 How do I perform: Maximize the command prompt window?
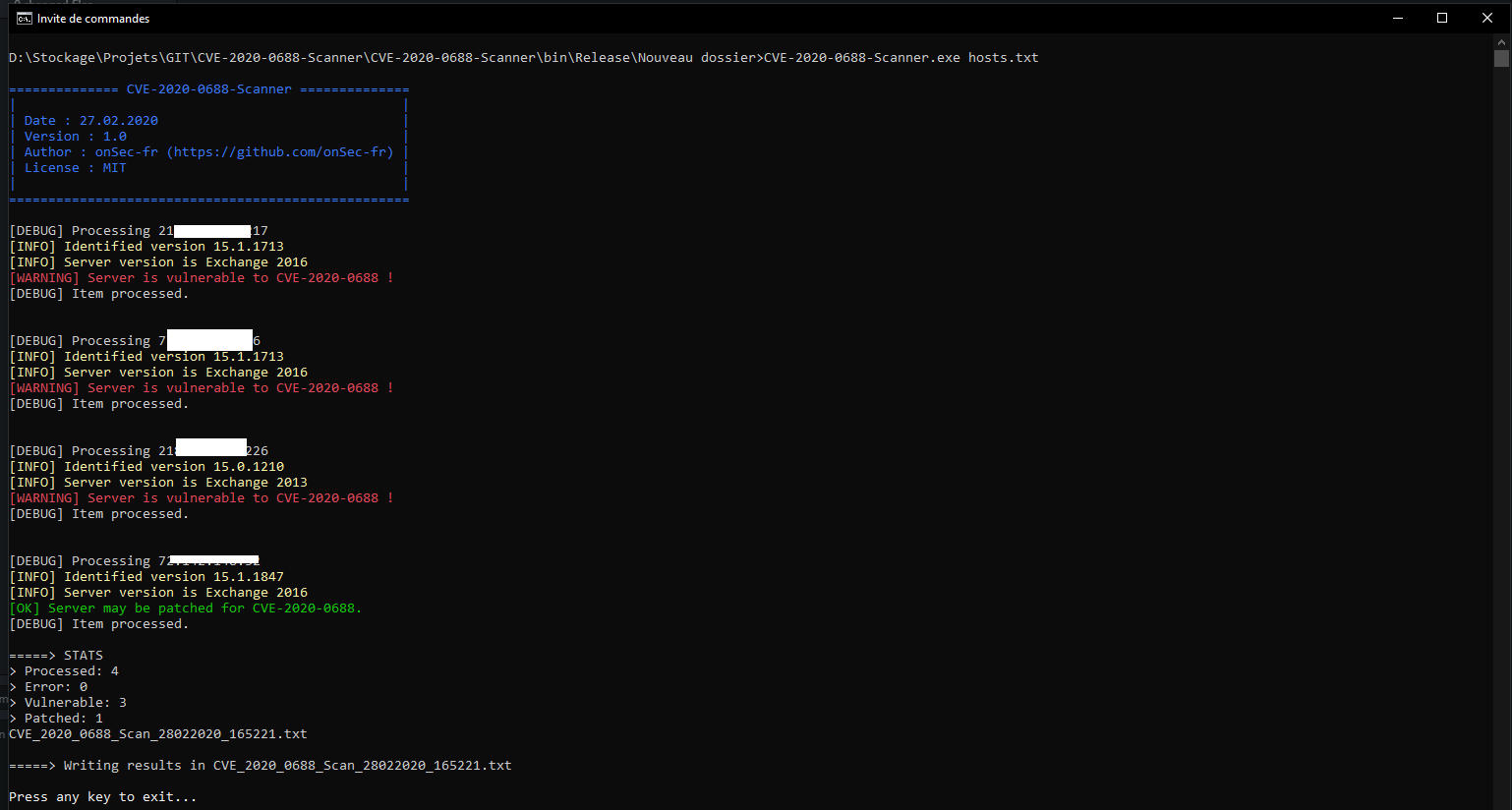click(1442, 18)
